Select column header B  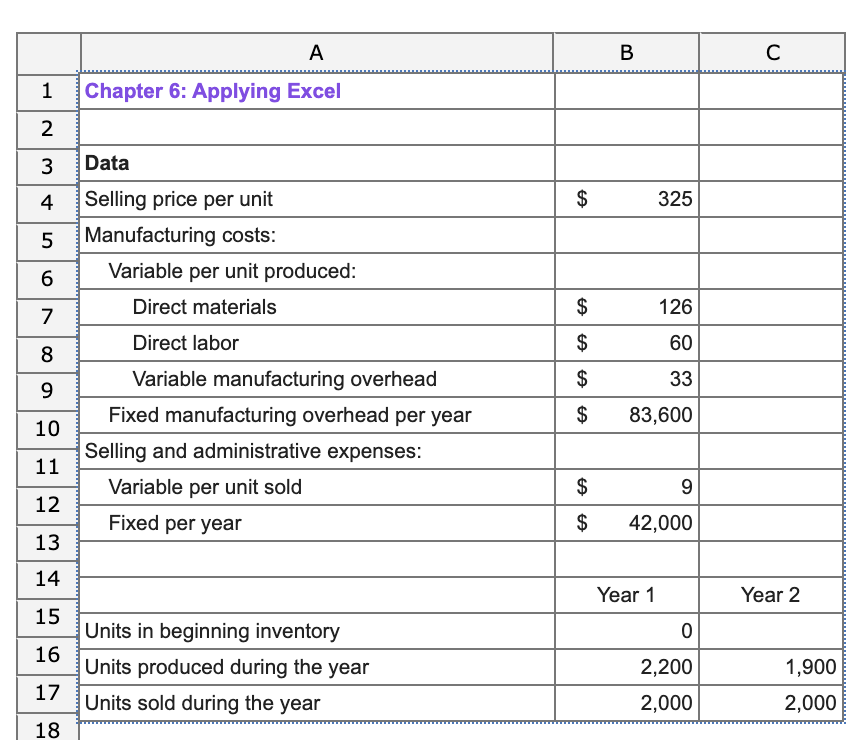pyautogui.click(x=625, y=52)
